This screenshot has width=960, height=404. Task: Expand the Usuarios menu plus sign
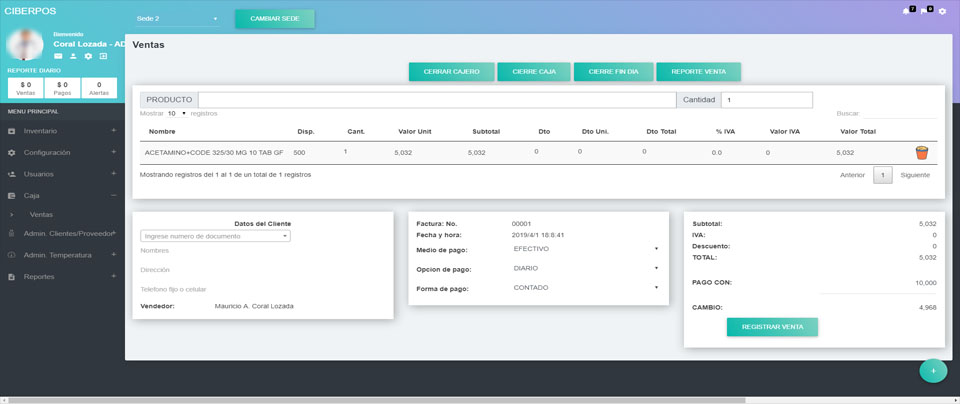coord(113,173)
